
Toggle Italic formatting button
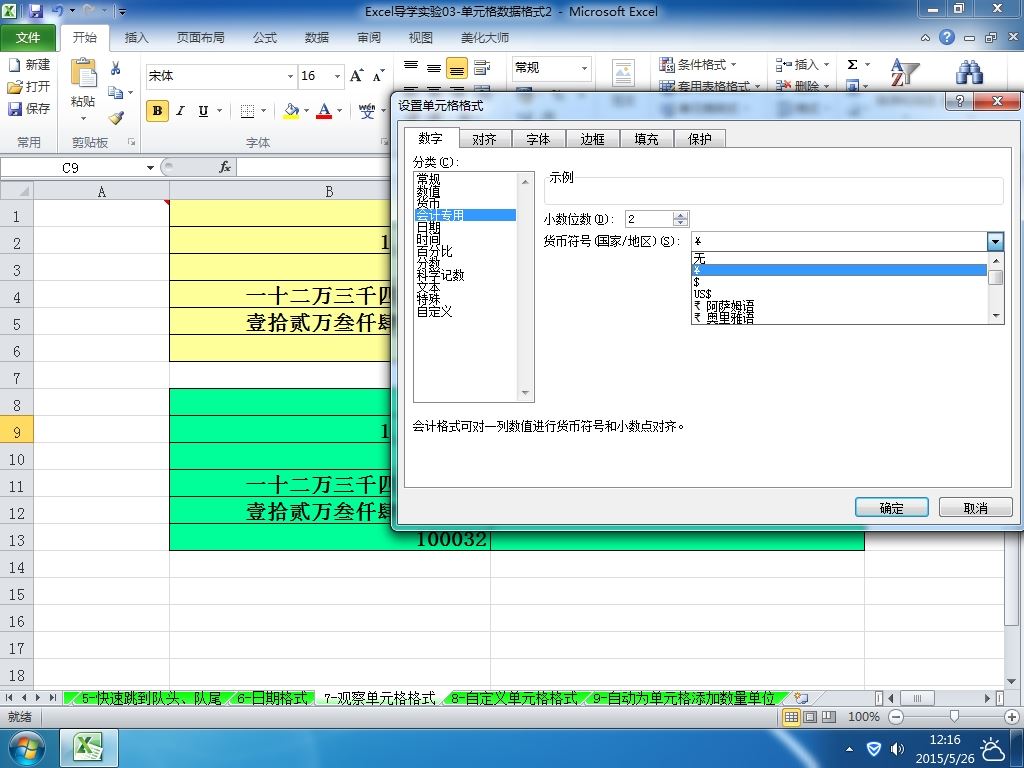click(180, 111)
